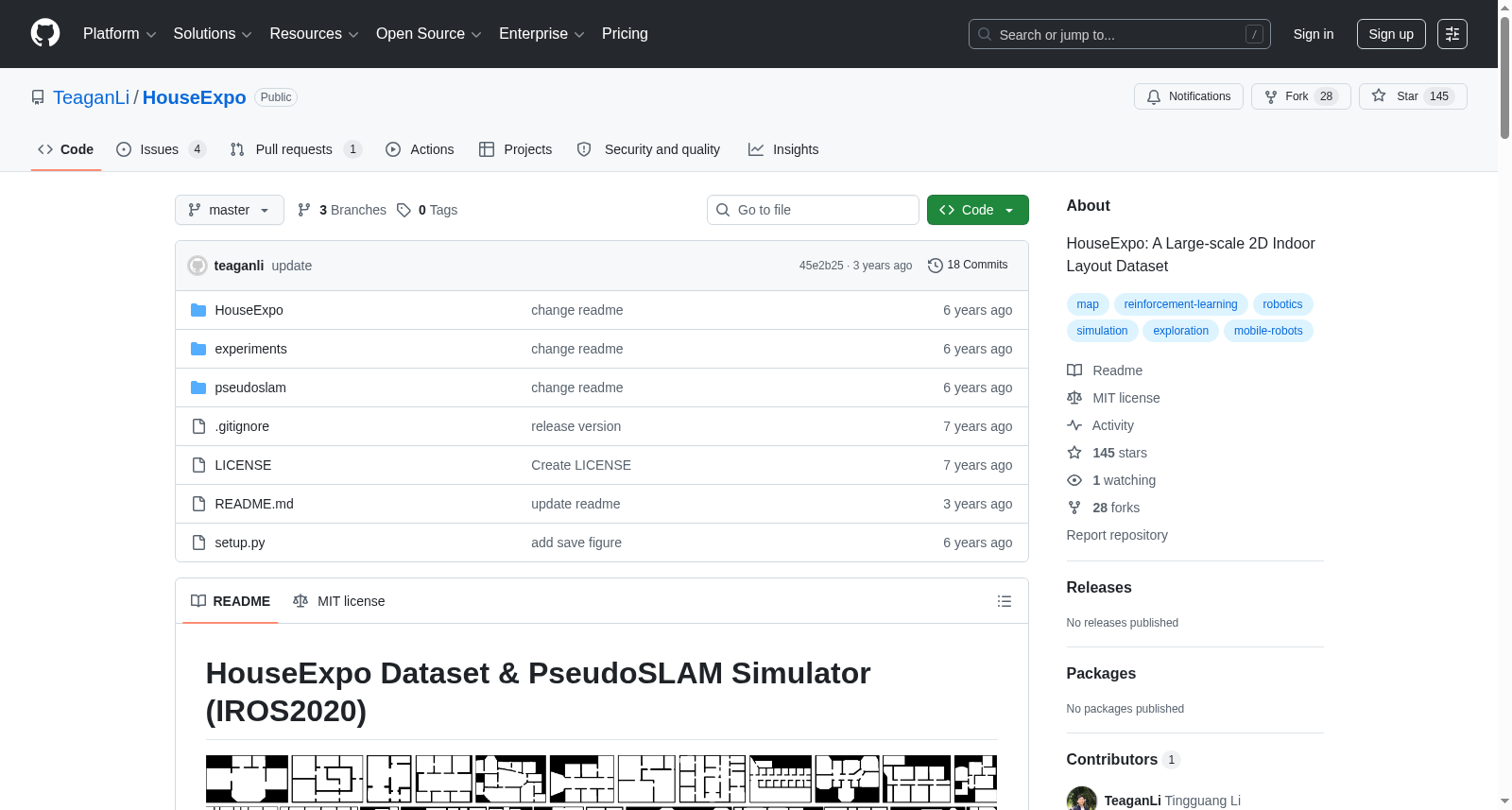
Task: Expand the Solutions menu
Action: [x=213, y=34]
